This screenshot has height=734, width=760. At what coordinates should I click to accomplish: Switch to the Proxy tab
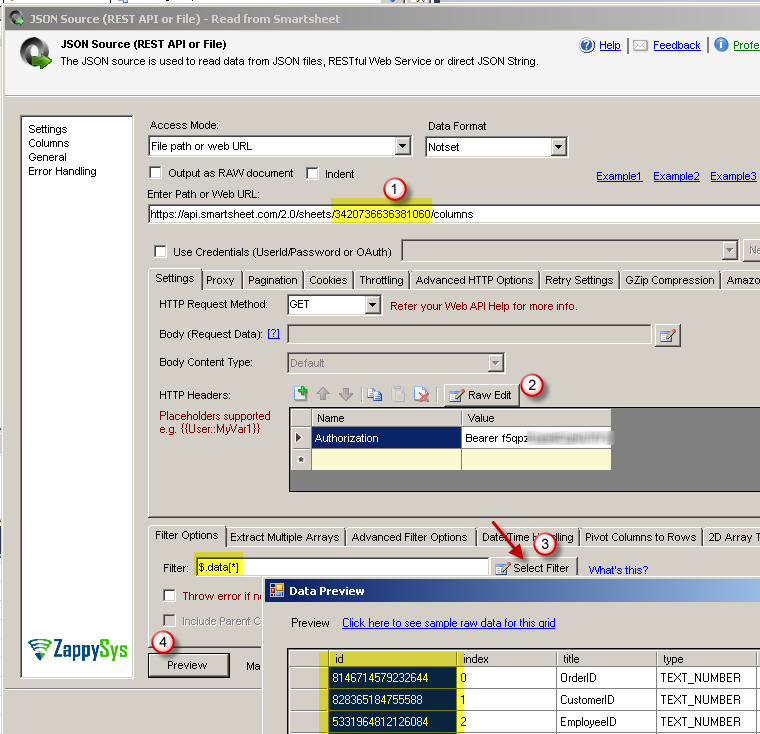[220, 280]
